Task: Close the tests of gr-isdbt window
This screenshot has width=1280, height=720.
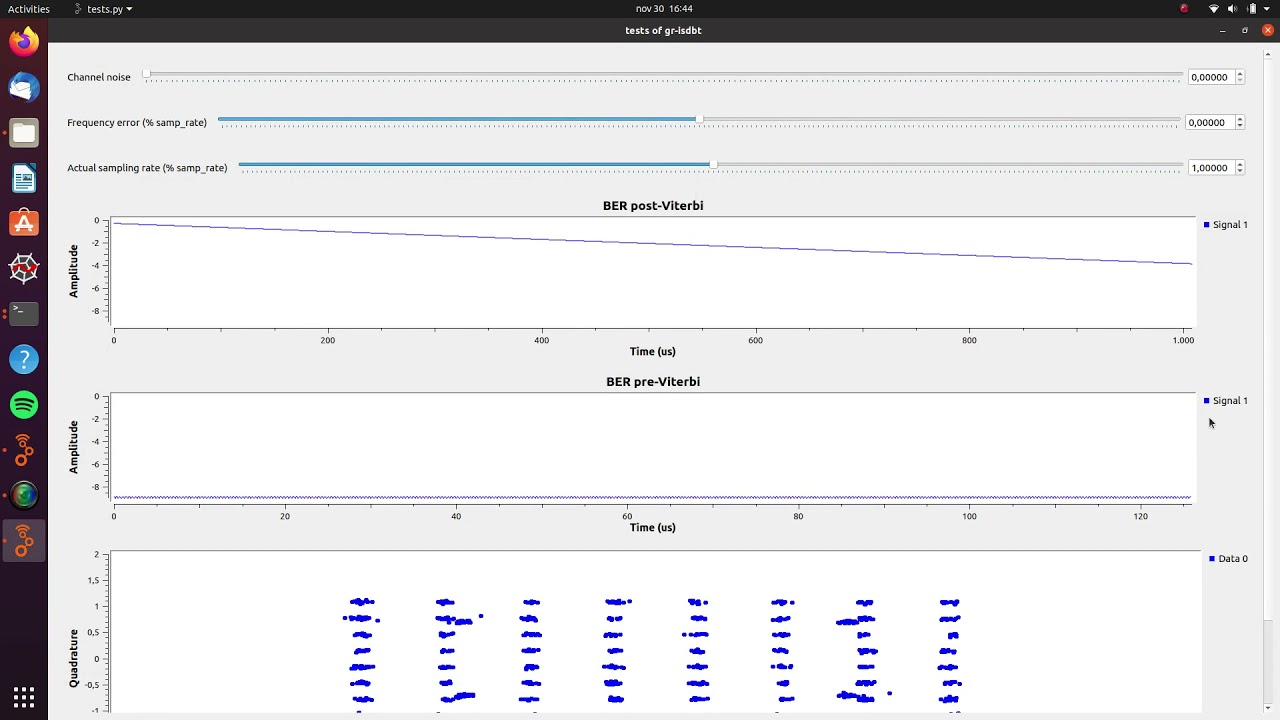Action: coord(1268,31)
